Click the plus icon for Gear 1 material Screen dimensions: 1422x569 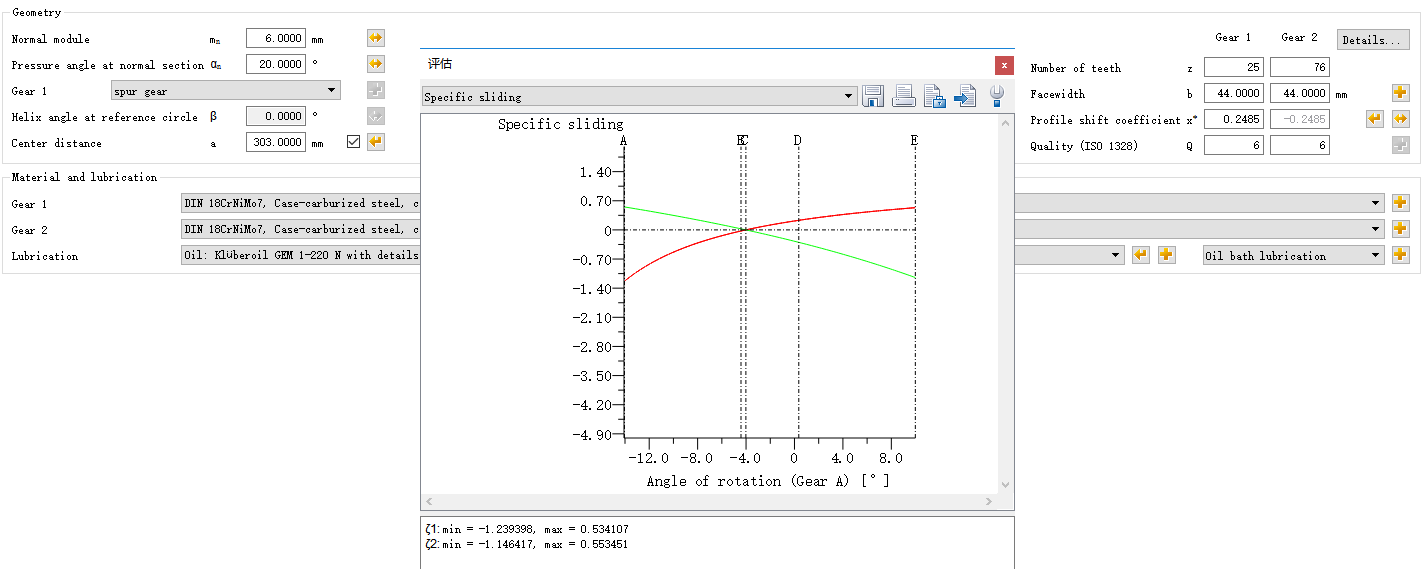pyautogui.click(x=1400, y=203)
